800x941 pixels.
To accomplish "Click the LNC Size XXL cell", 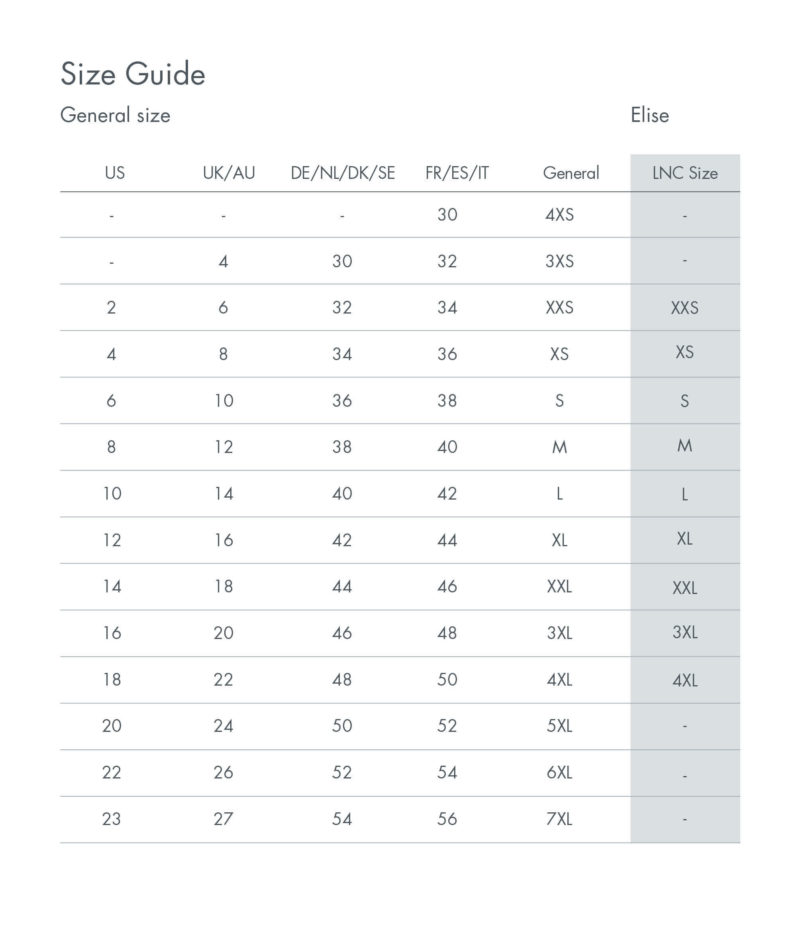I will pyautogui.click(x=685, y=588).
